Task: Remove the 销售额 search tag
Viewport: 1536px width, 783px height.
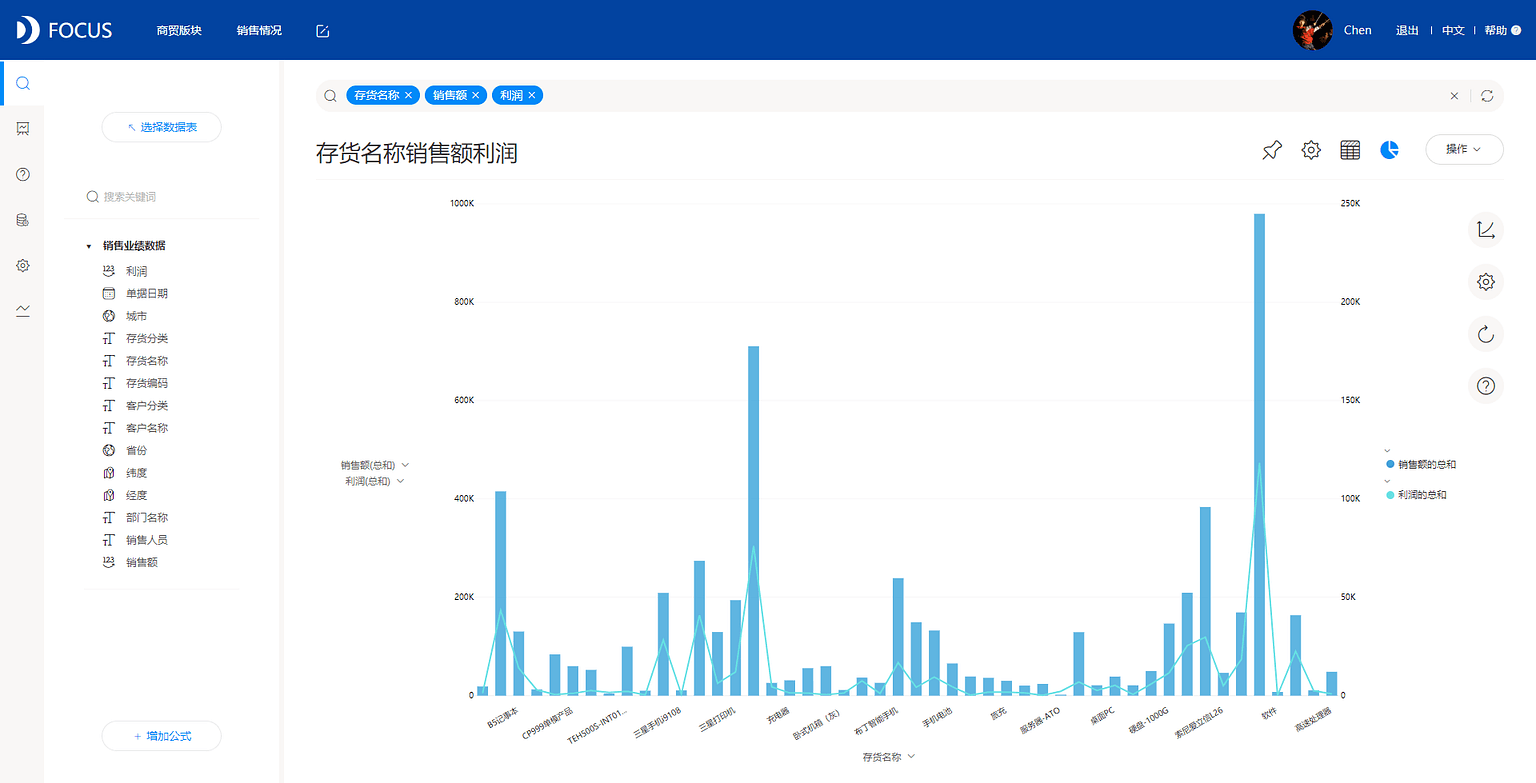Action: (476, 95)
